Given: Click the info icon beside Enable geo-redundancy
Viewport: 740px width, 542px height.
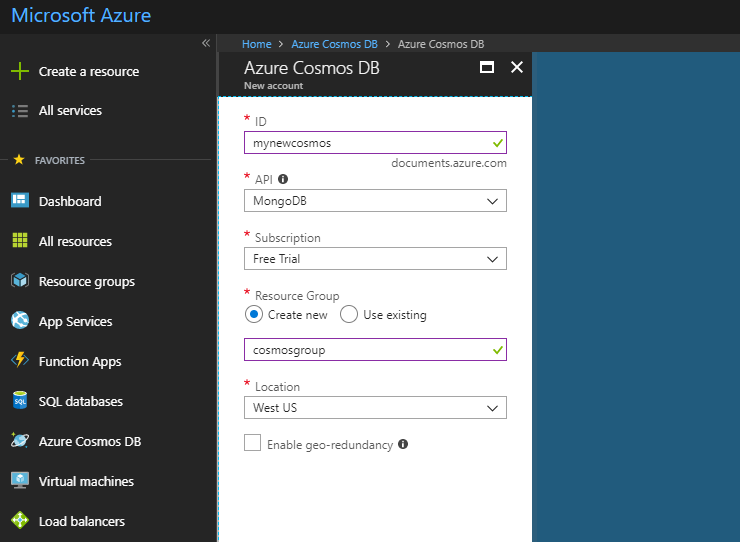Looking at the screenshot, I should point(403,444).
